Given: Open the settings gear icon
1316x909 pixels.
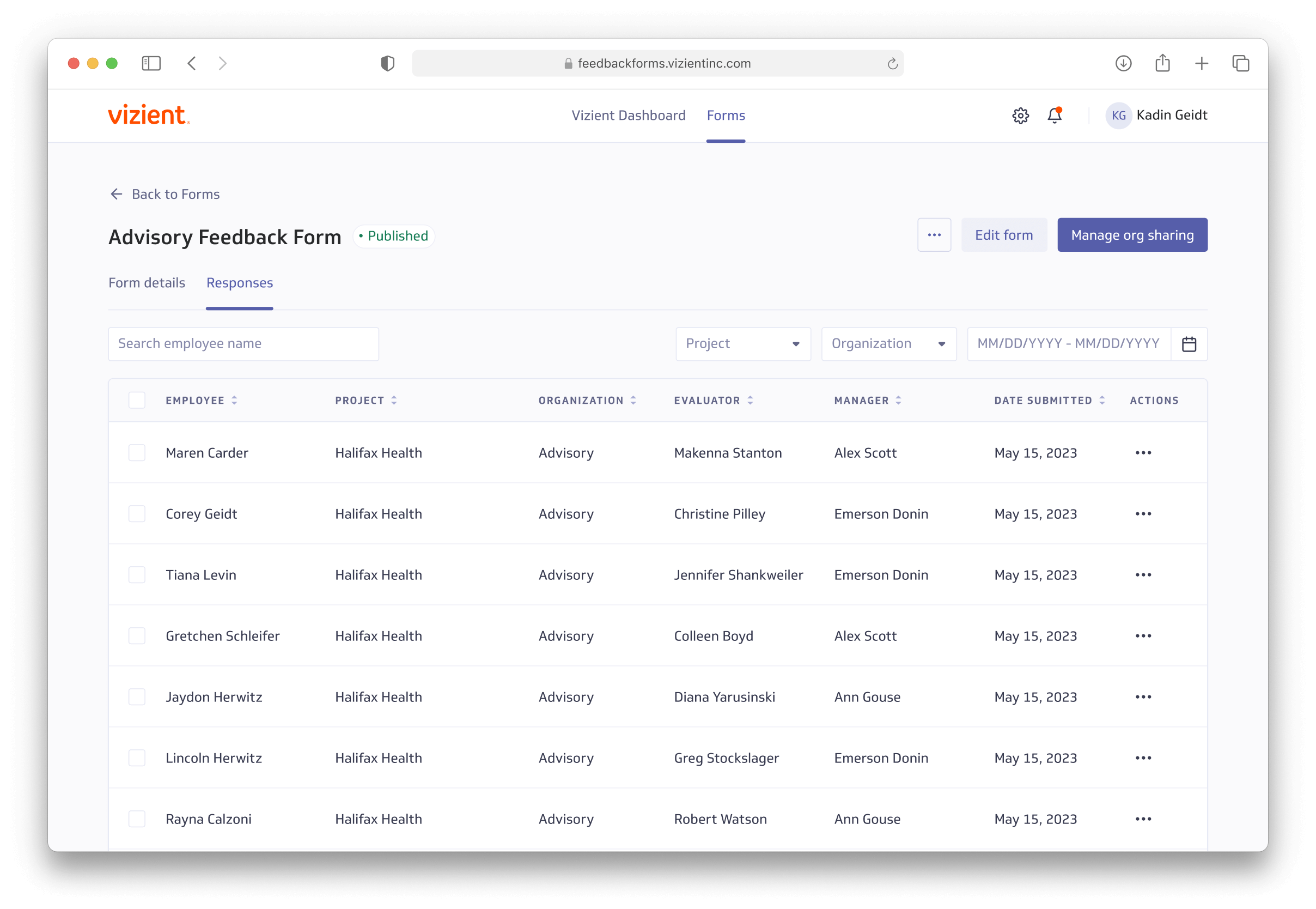Looking at the screenshot, I should pyautogui.click(x=1020, y=116).
